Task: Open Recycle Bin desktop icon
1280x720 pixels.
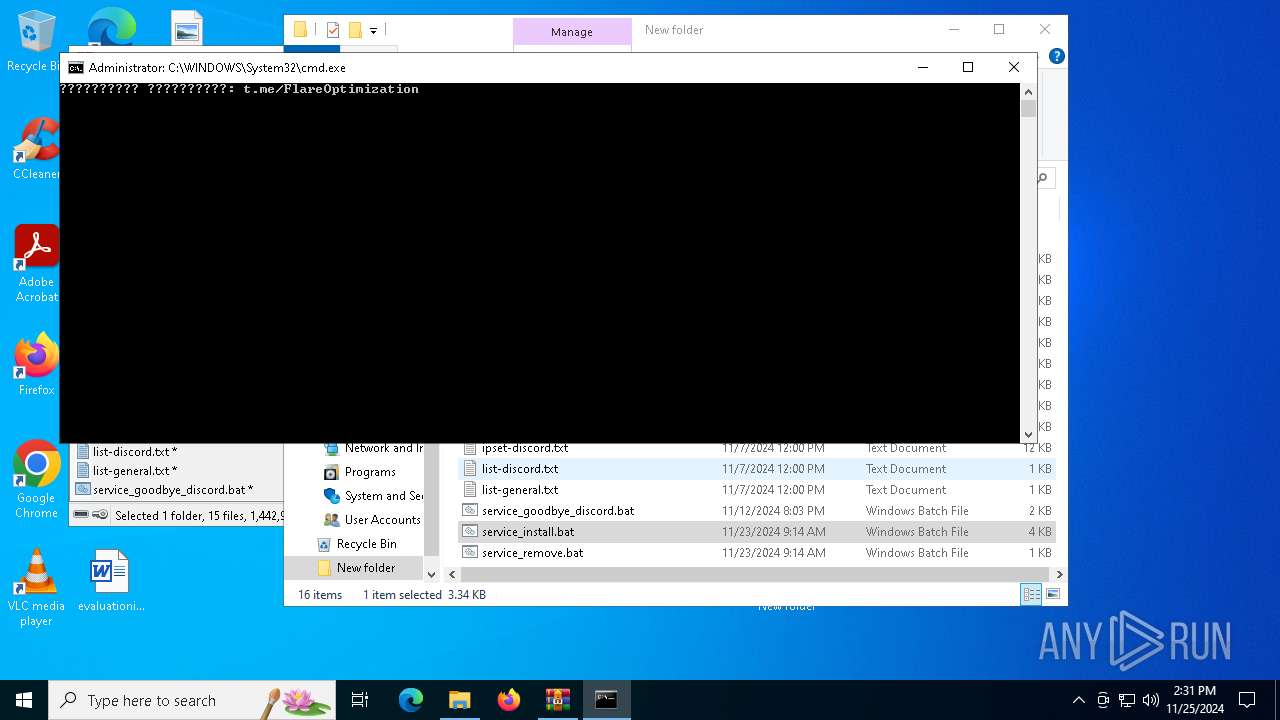Action: [36, 42]
